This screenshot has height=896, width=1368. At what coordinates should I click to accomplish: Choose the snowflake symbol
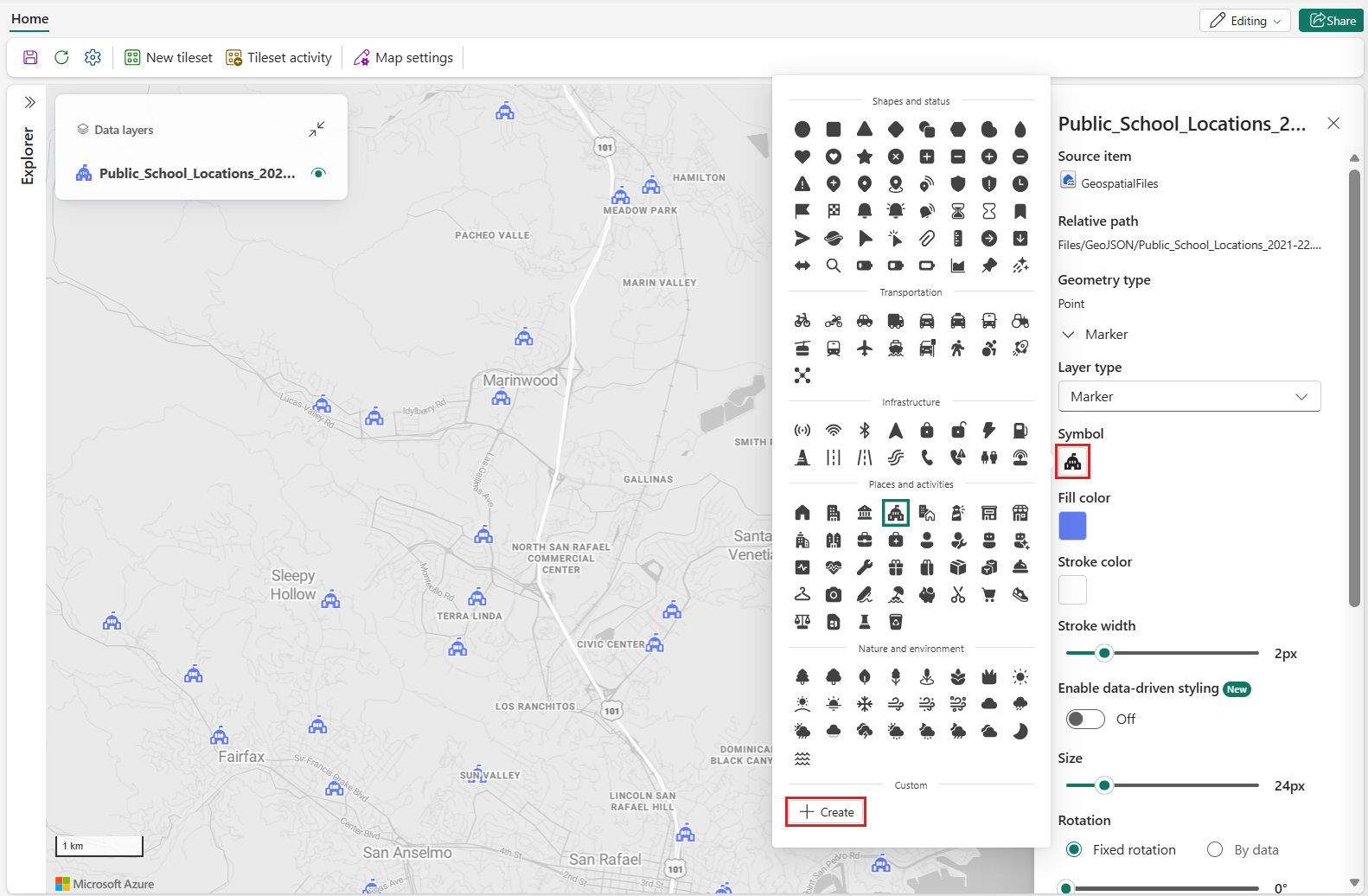pos(865,704)
